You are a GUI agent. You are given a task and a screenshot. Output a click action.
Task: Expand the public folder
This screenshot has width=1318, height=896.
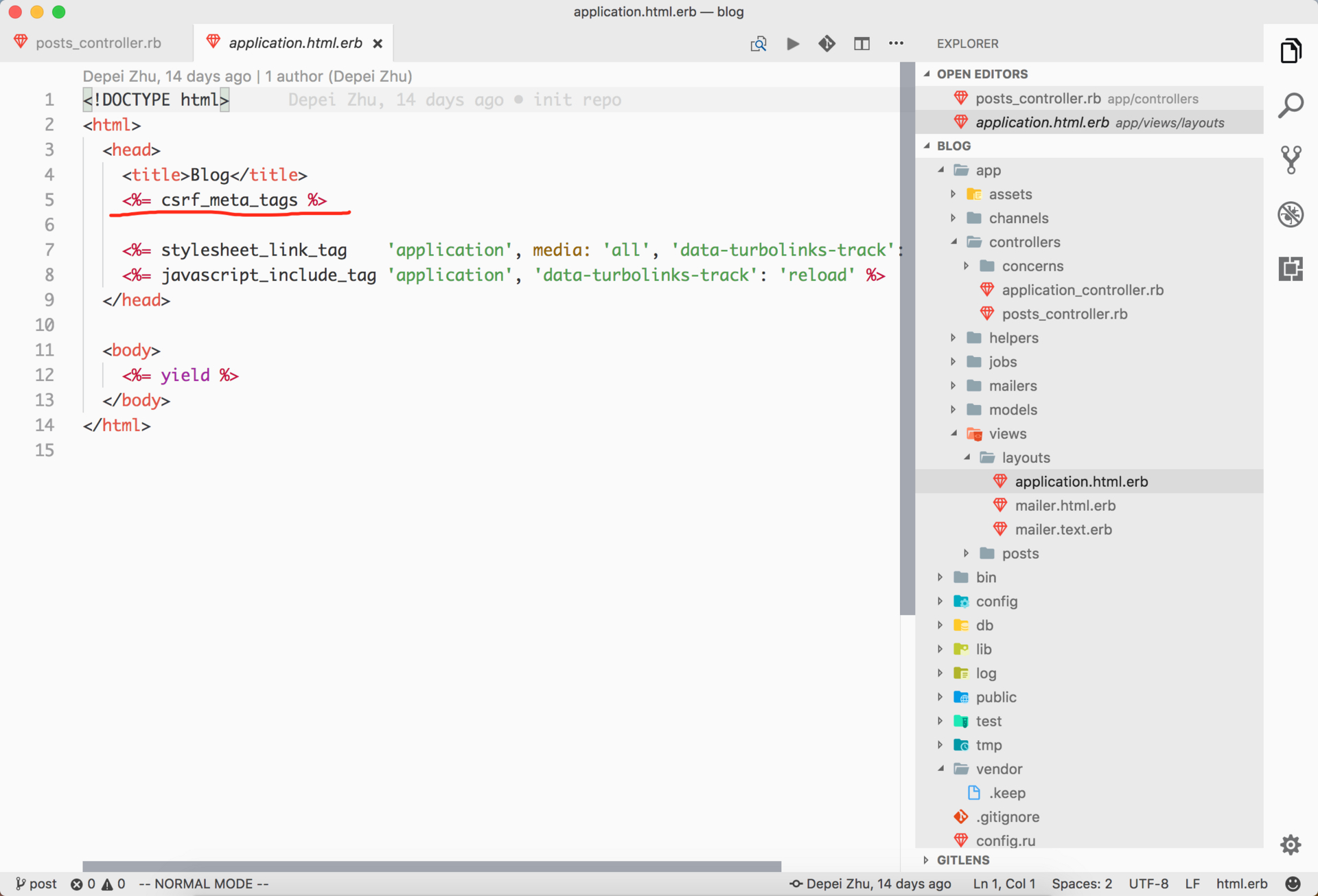coord(1089,698)
